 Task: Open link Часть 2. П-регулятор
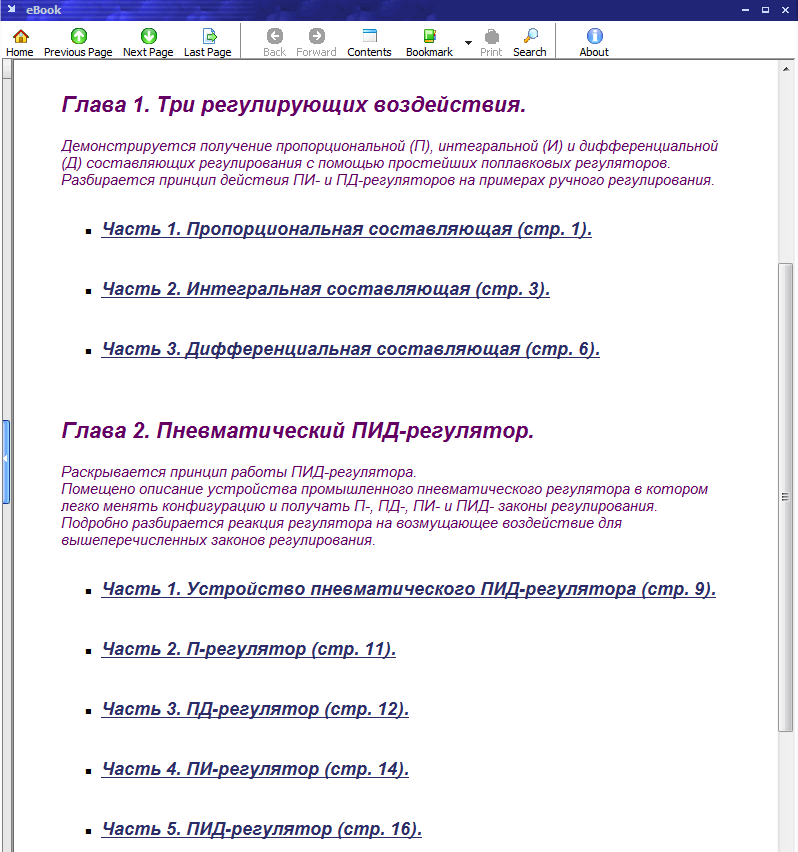point(249,649)
